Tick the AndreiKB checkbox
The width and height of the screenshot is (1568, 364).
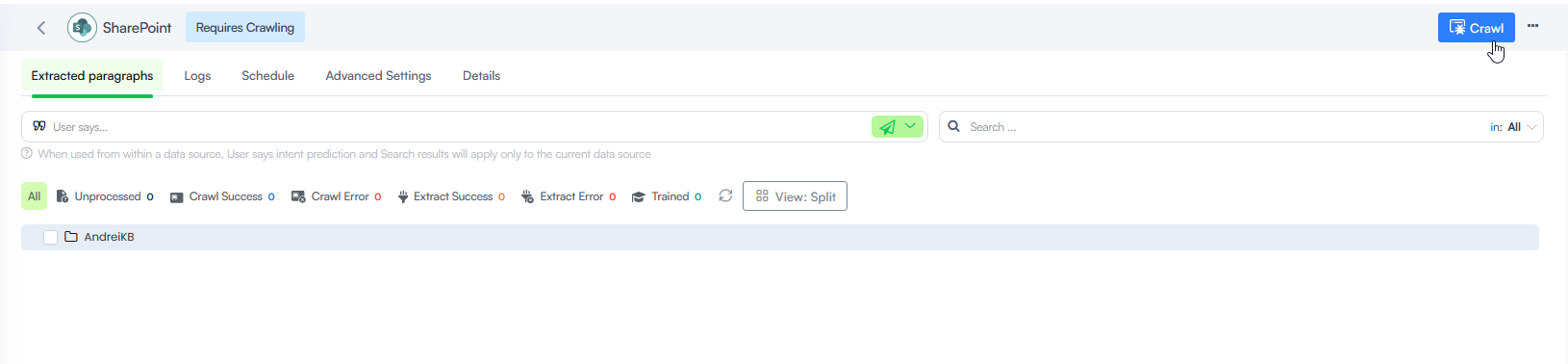[51, 237]
